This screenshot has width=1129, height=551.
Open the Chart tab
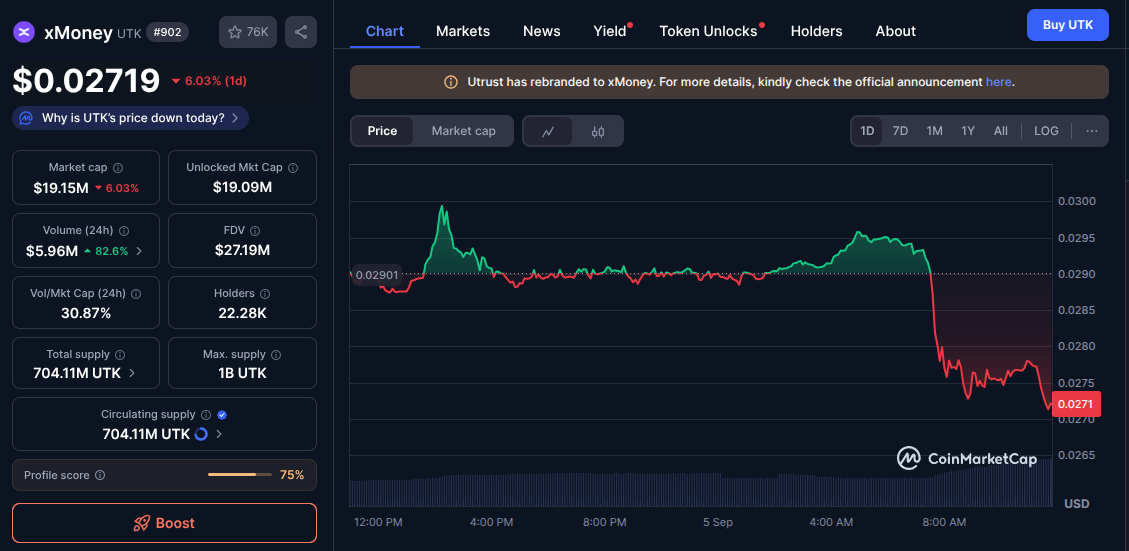pos(385,31)
